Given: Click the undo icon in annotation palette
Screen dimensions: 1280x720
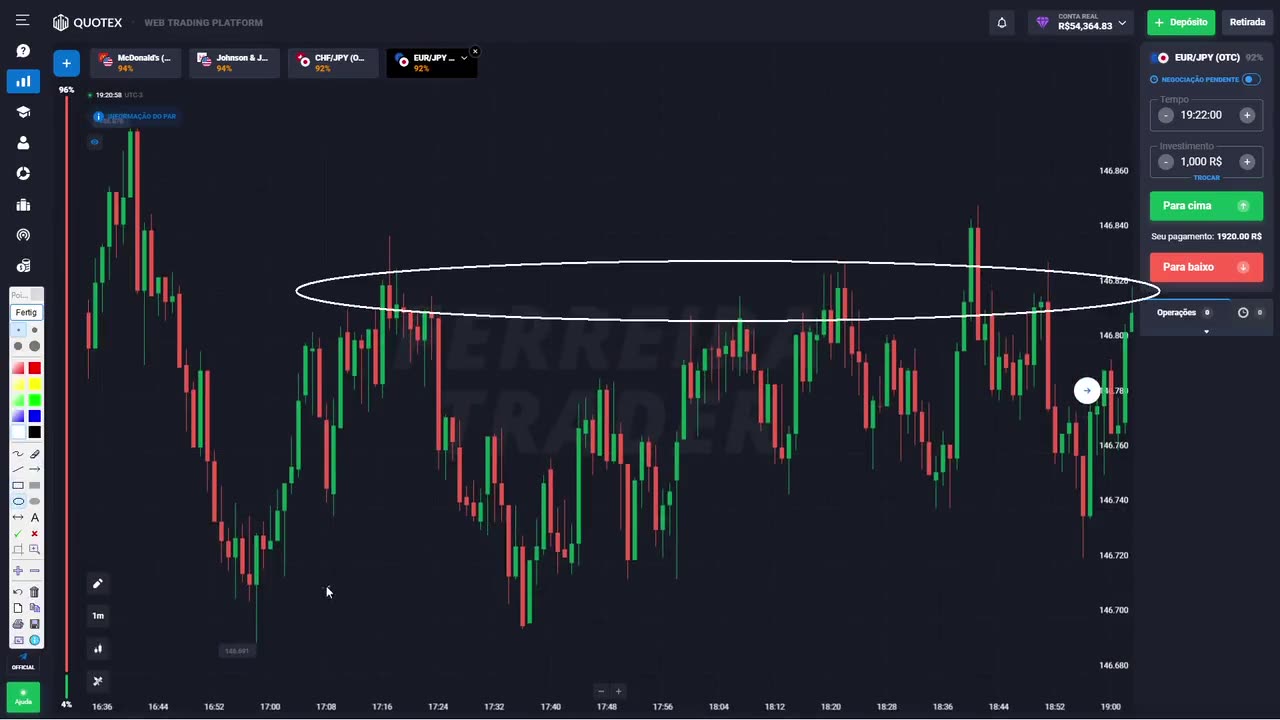Looking at the screenshot, I should [18, 592].
